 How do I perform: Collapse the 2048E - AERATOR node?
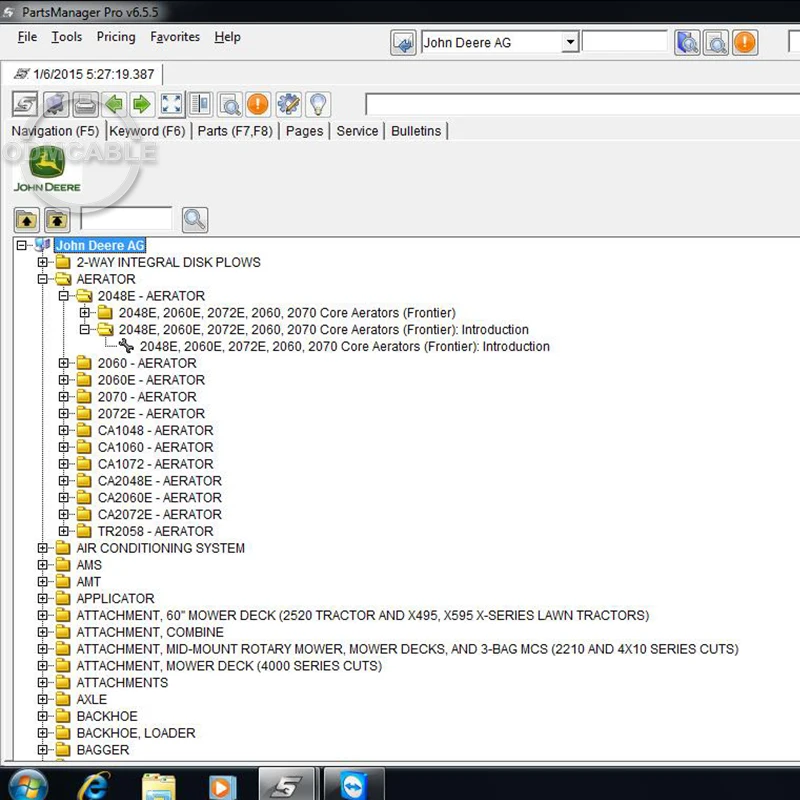[63, 296]
